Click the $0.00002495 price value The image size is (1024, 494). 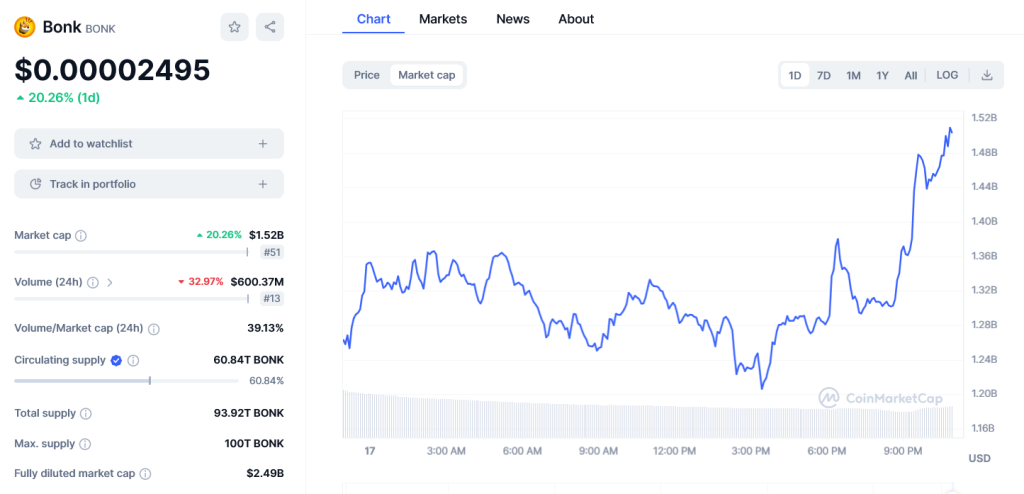(x=112, y=70)
